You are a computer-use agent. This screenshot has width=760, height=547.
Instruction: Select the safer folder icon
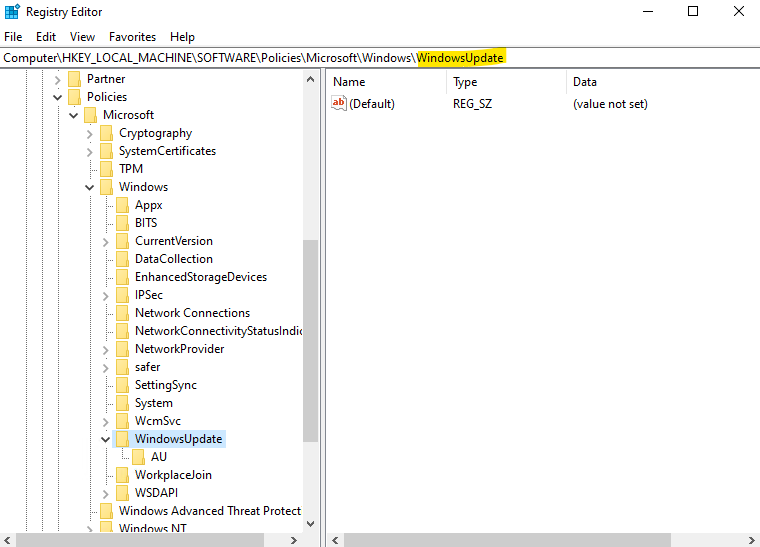click(x=122, y=367)
